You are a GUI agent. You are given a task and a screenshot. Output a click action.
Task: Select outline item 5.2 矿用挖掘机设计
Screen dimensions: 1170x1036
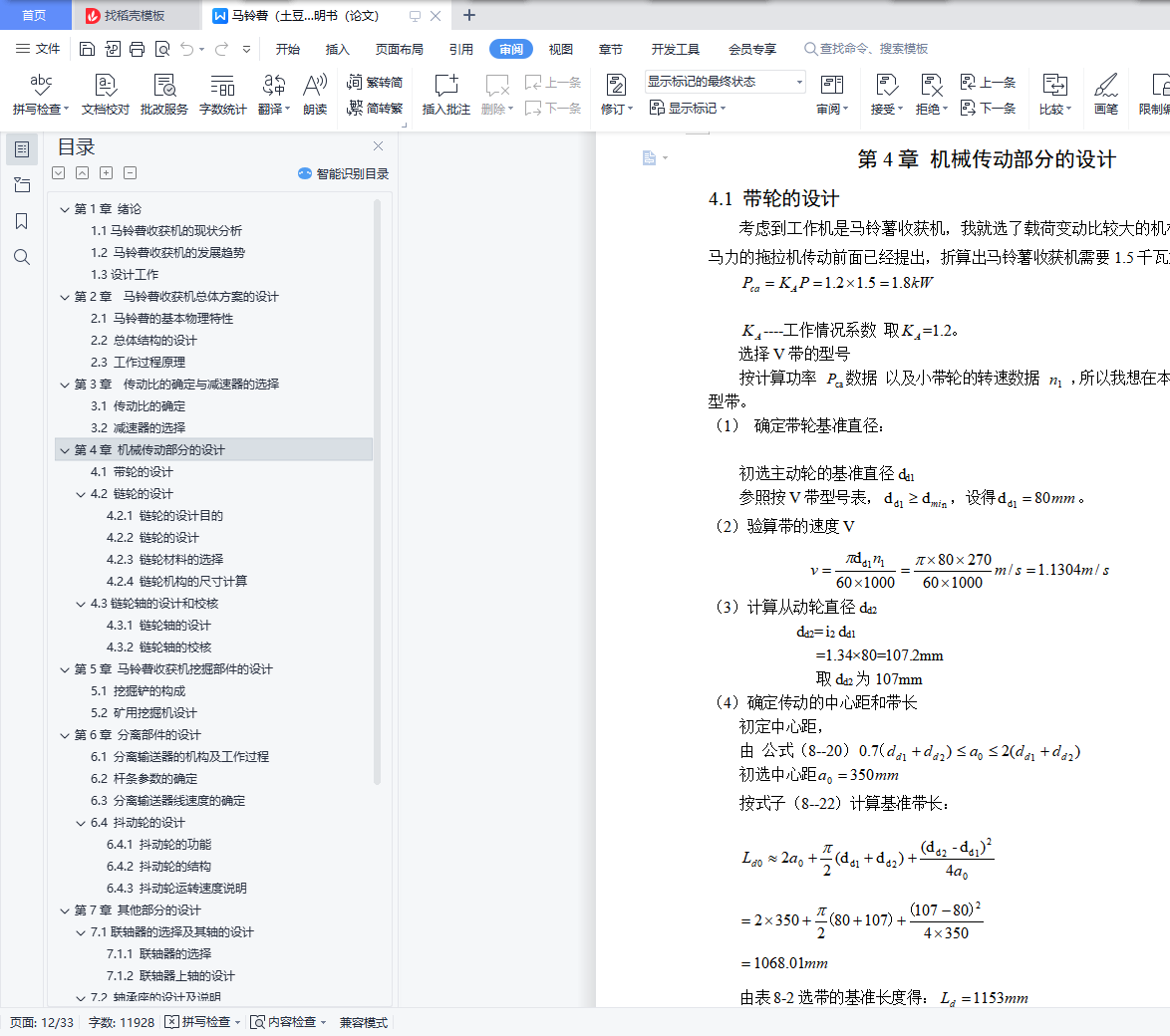coord(145,713)
